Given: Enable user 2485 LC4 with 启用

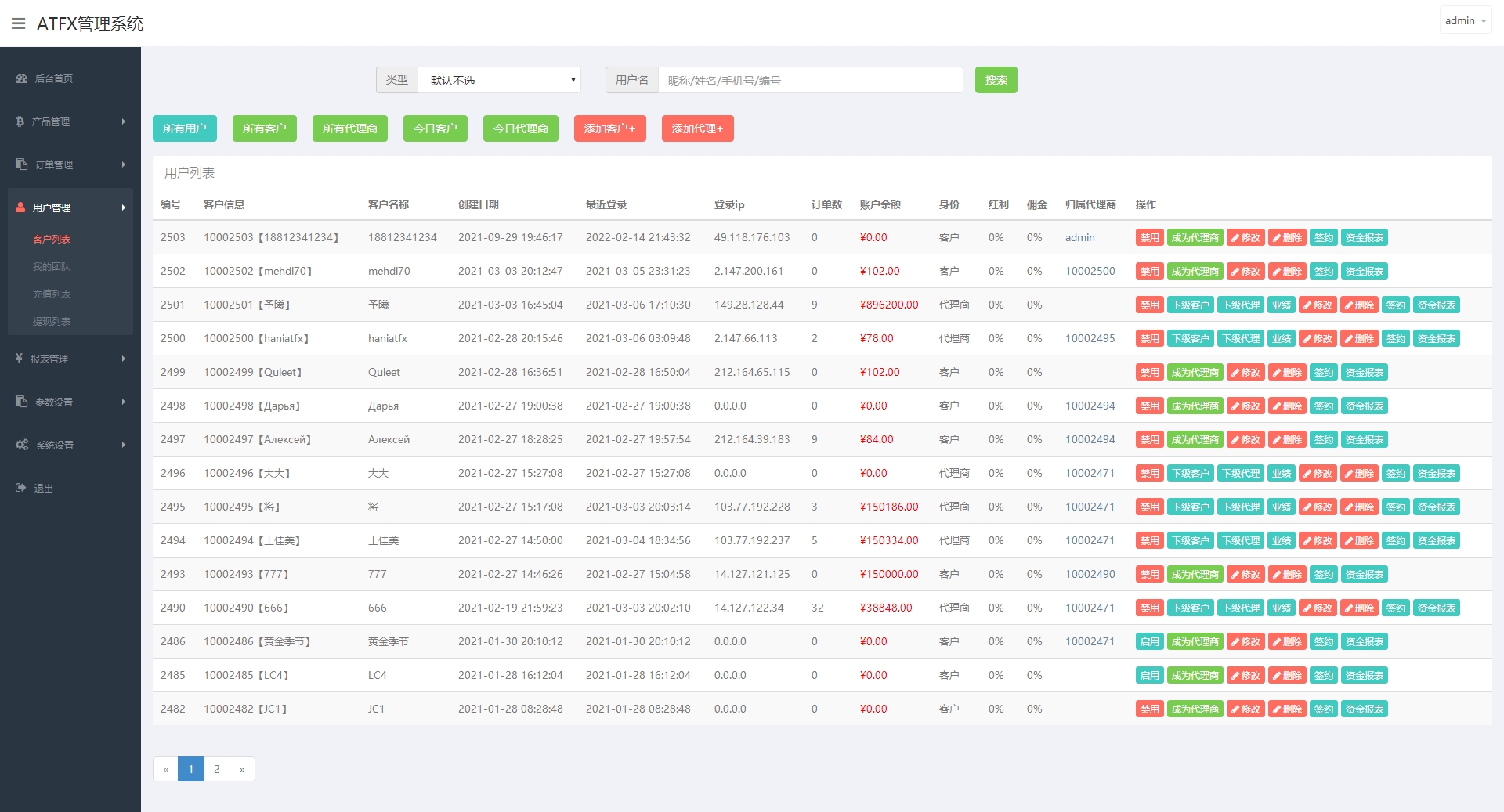Looking at the screenshot, I should (1149, 676).
